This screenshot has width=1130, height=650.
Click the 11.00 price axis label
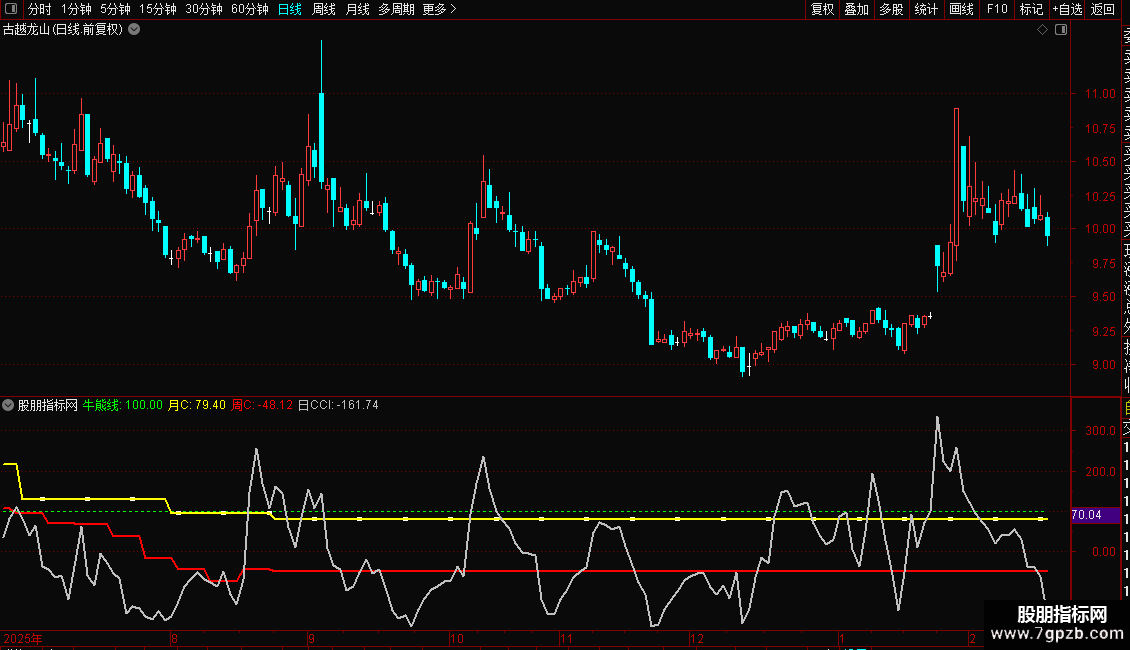[1100, 94]
